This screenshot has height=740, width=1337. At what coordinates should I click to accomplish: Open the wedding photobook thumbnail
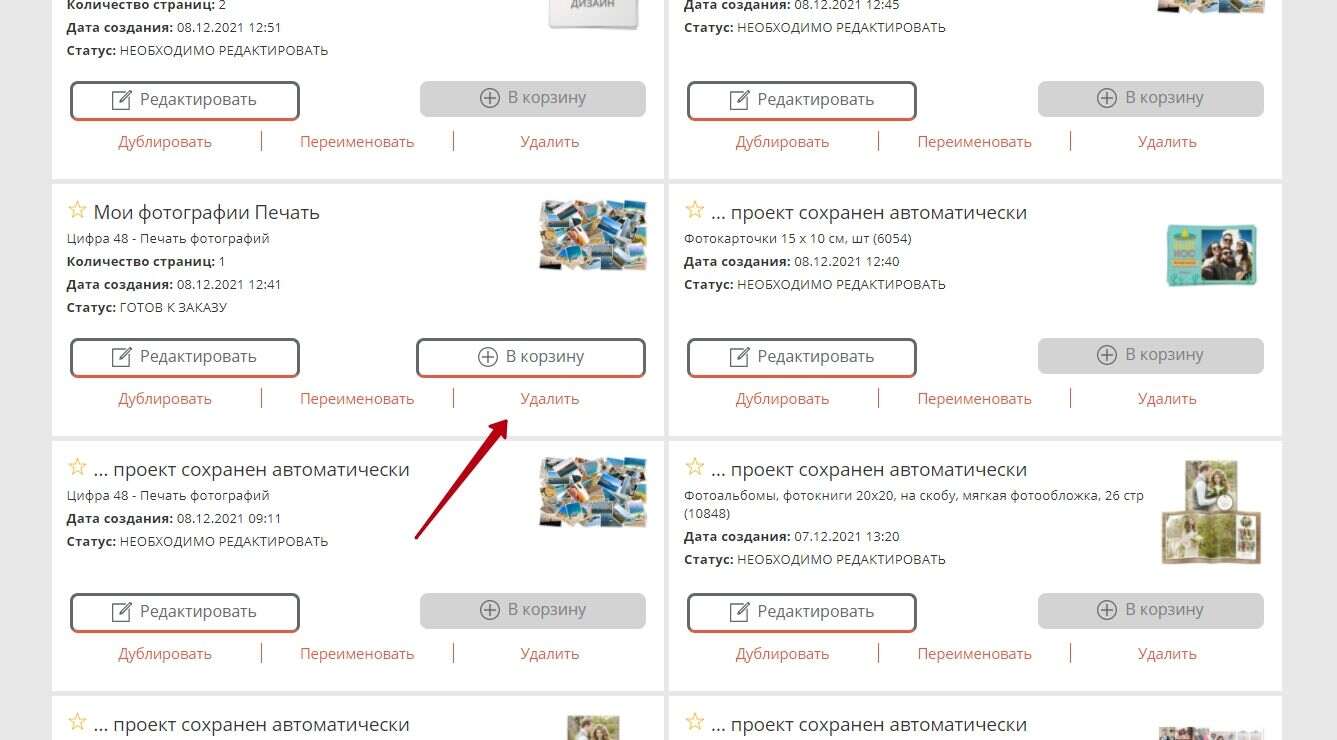pyautogui.click(x=1211, y=511)
